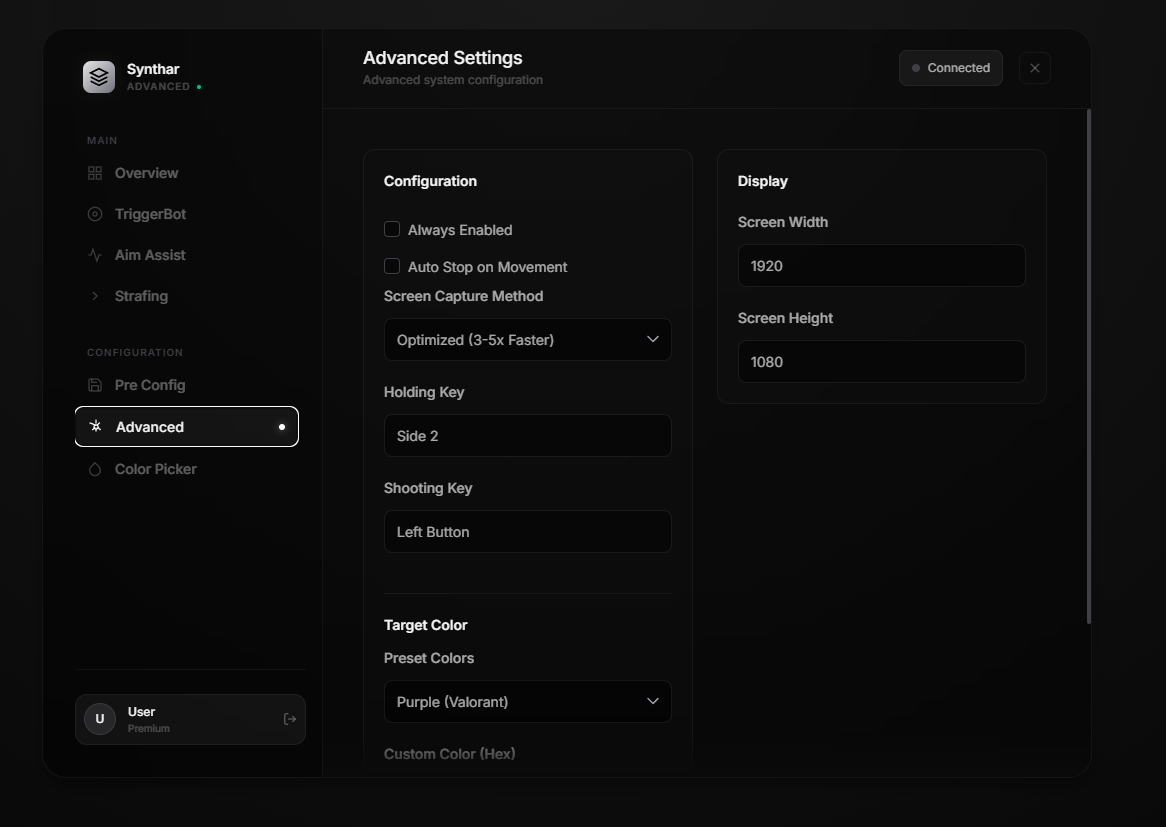The image size is (1166, 827).
Task: Click the logout arrow icon
Action: pos(289,719)
